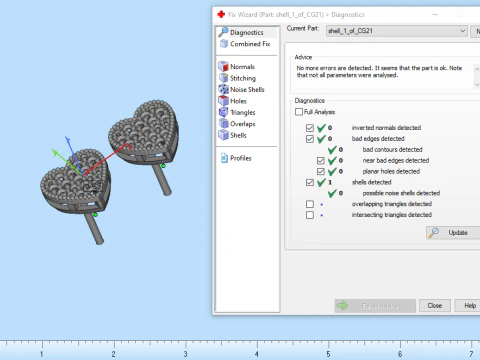The height and width of the screenshot is (360, 480).
Task: Click the green check beside shells detected
Action: (x=321, y=182)
